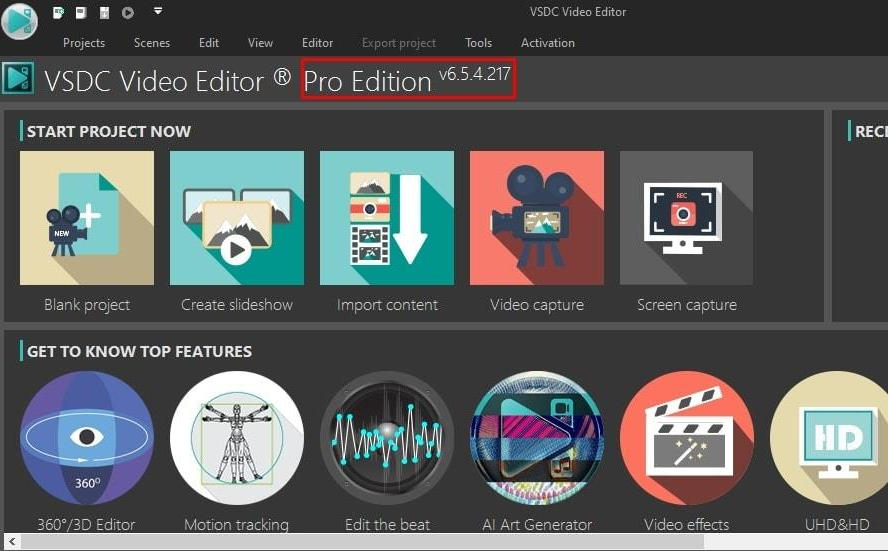Open the Motion tracking feature circle

(237, 438)
